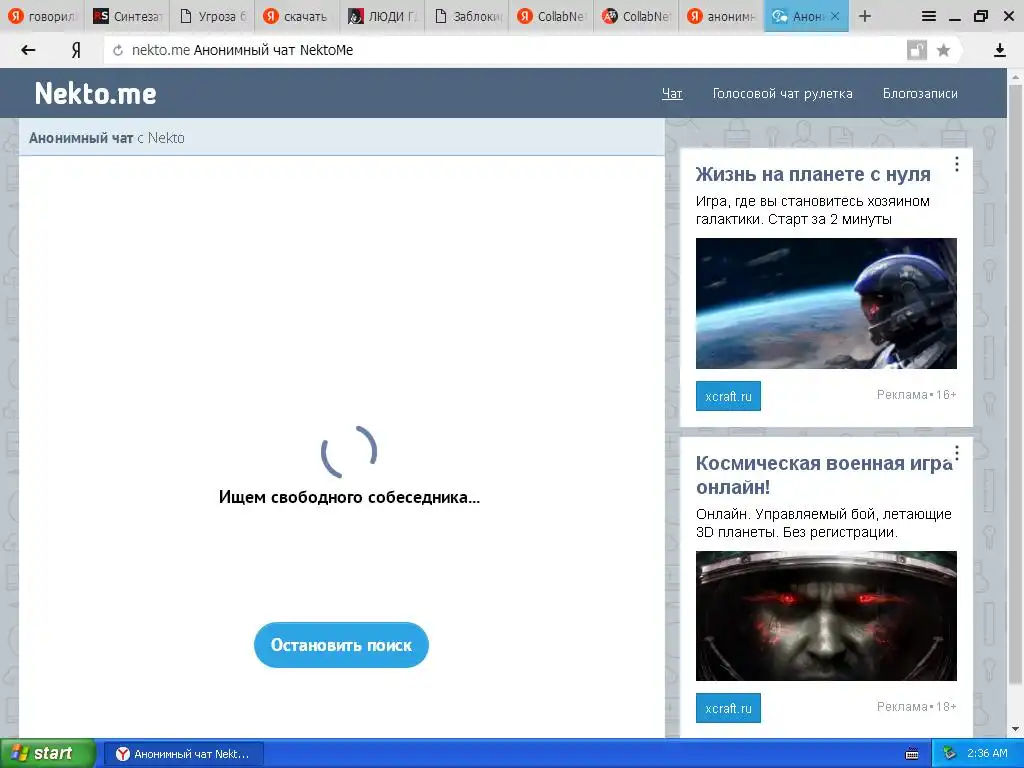Image resolution: width=1024 pixels, height=768 pixels.
Task: Bookmark page with the star icon
Action: coord(943,50)
